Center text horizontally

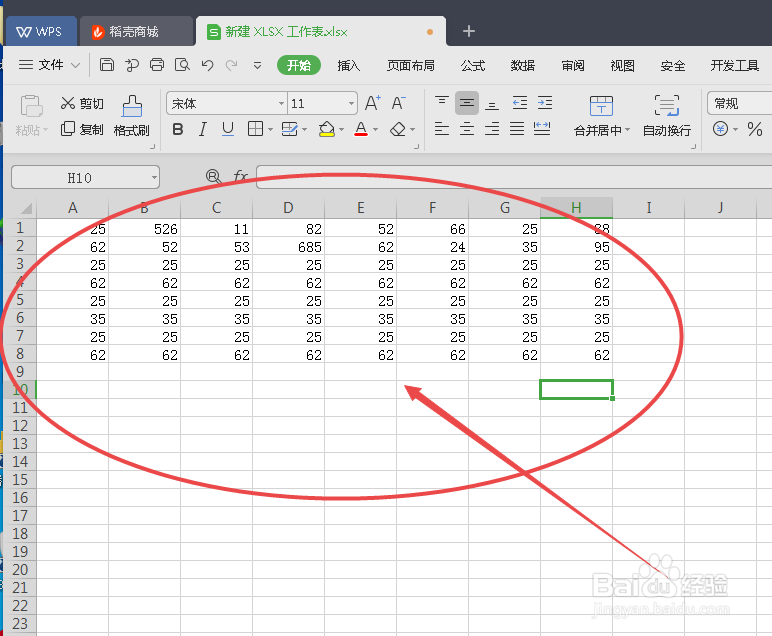pos(467,129)
